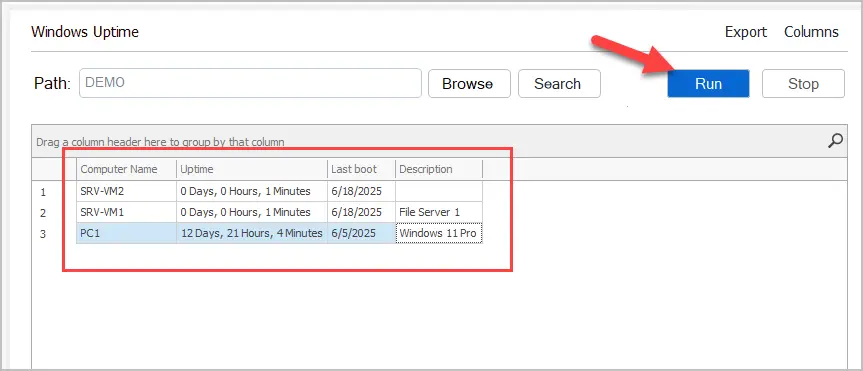The width and height of the screenshot is (863, 371).
Task: Click row number 2 indicator
Action: point(43,213)
